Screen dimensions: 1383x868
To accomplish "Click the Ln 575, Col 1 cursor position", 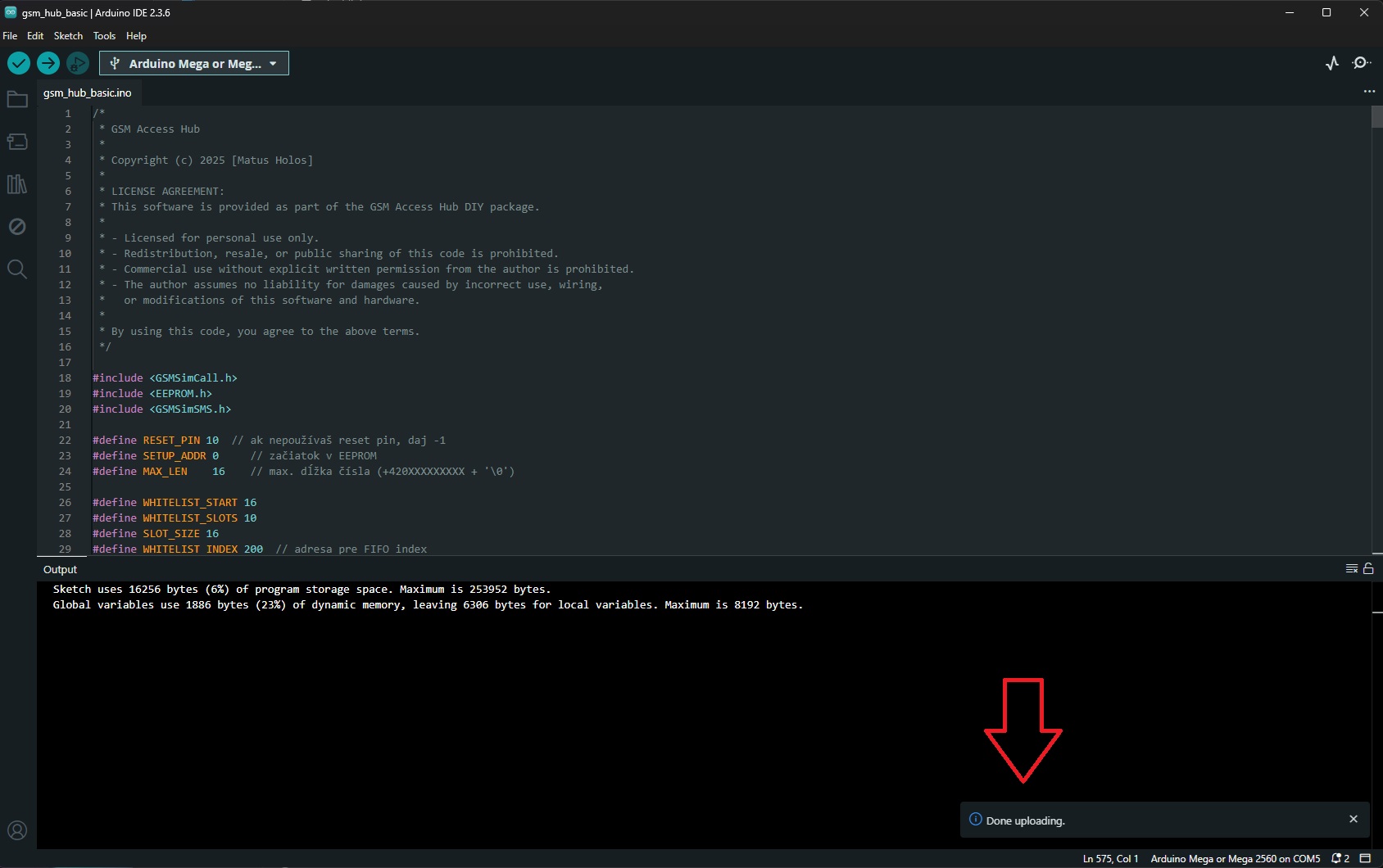I will [1110, 859].
